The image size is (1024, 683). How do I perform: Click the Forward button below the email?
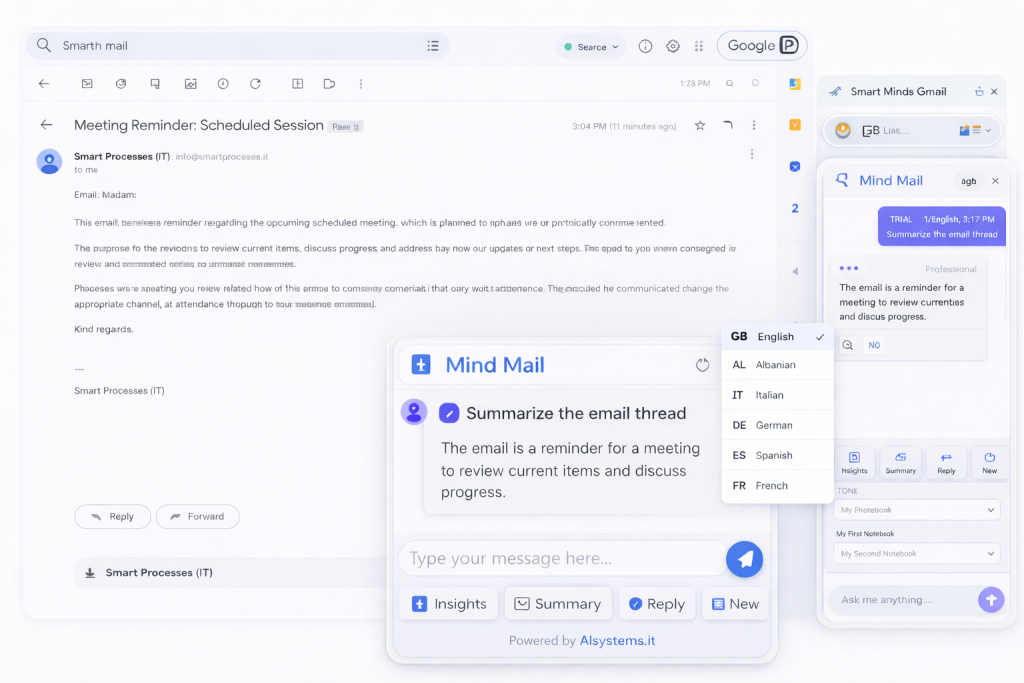coord(197,516)
